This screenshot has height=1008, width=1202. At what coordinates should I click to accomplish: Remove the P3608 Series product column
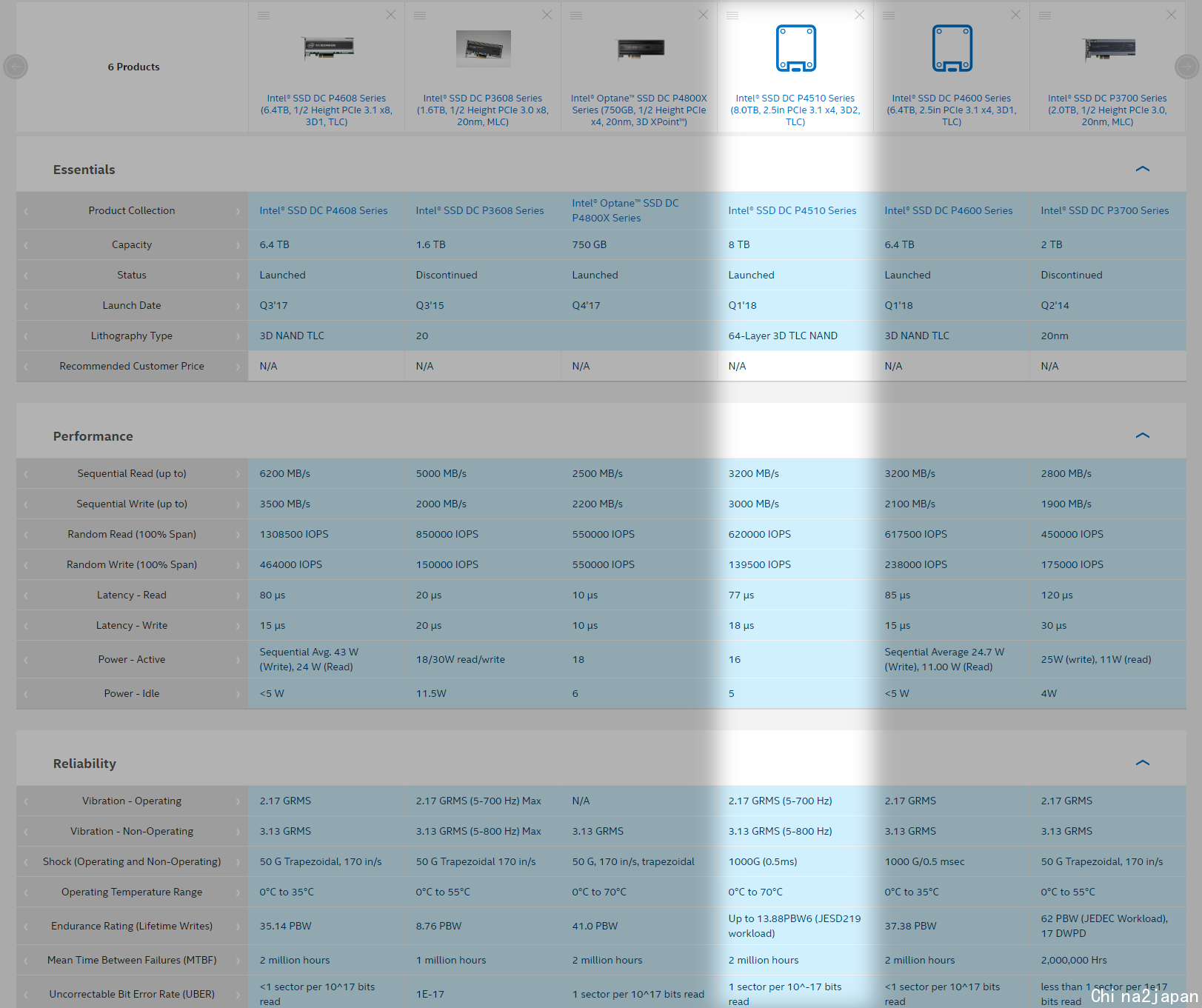(547, 15)
